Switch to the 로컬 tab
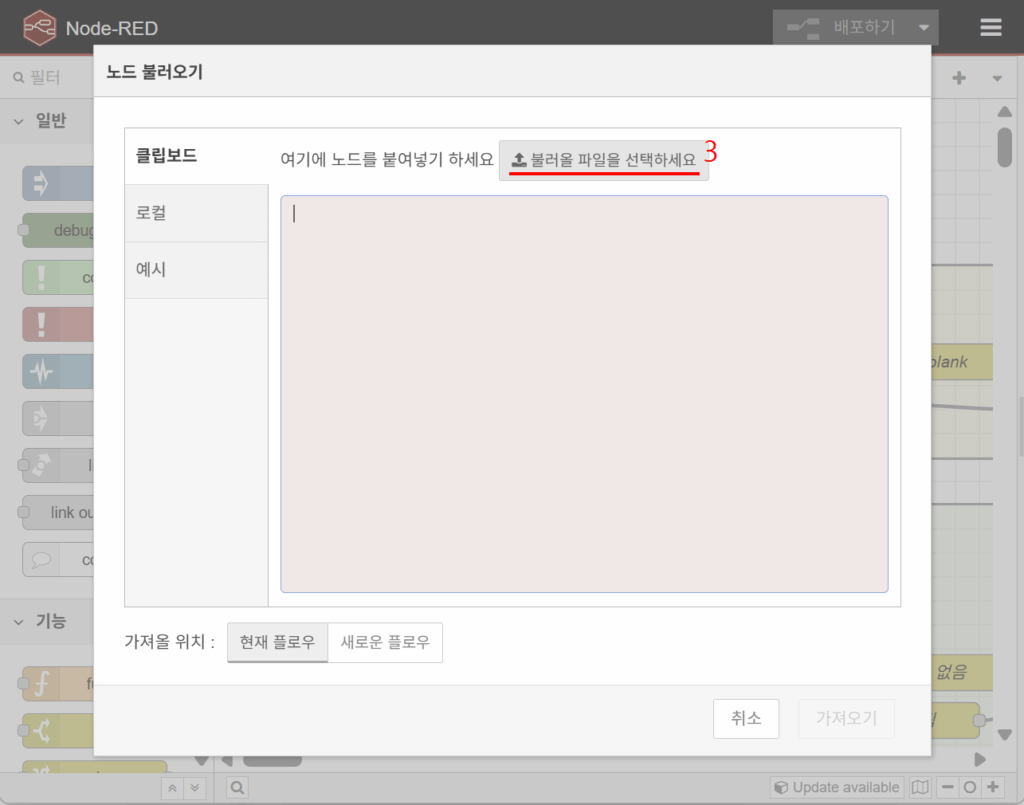This screenshot has height=805, width=1024. coord(196,213)
